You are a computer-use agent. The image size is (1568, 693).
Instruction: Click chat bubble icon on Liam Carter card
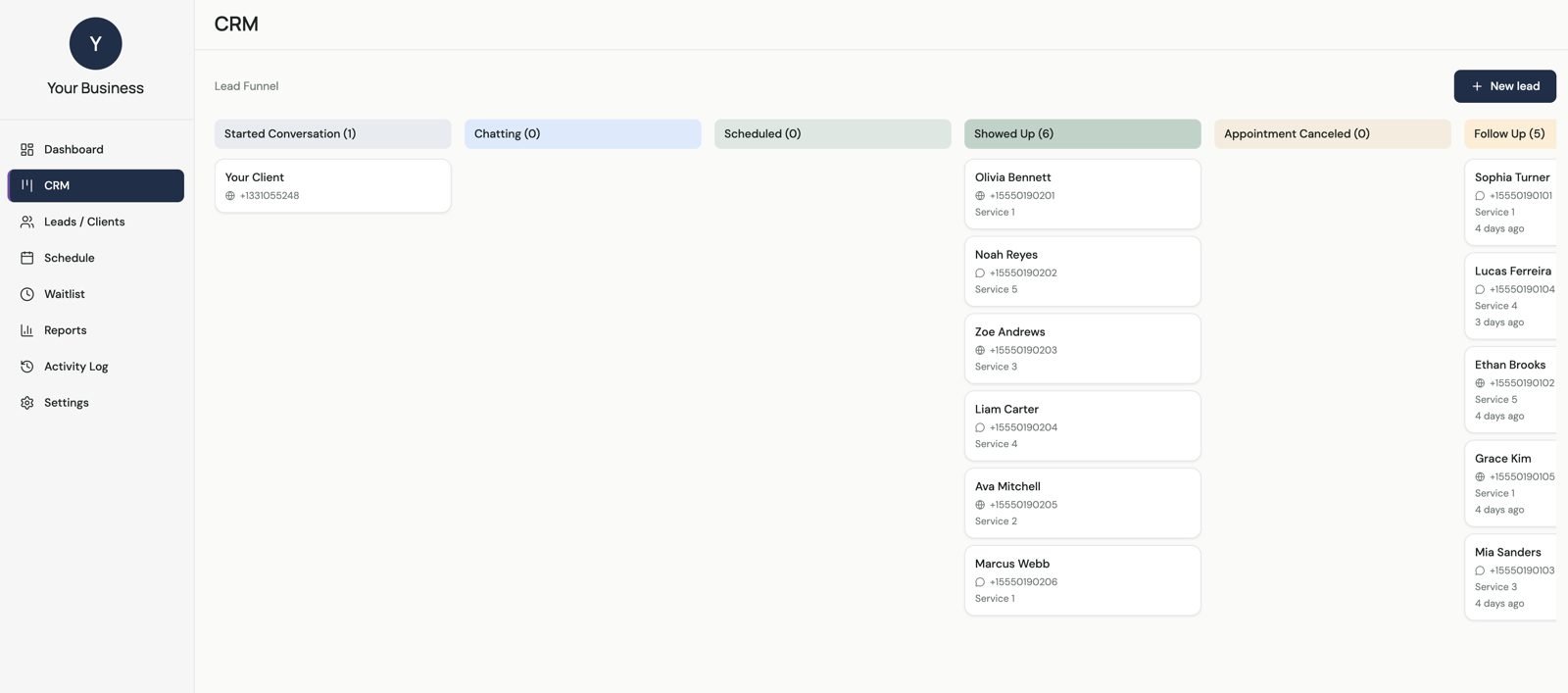[x=980, y=428]
